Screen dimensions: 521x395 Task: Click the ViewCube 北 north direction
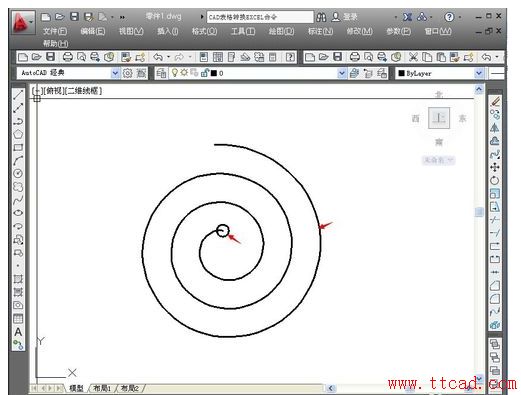pos(439,95)
